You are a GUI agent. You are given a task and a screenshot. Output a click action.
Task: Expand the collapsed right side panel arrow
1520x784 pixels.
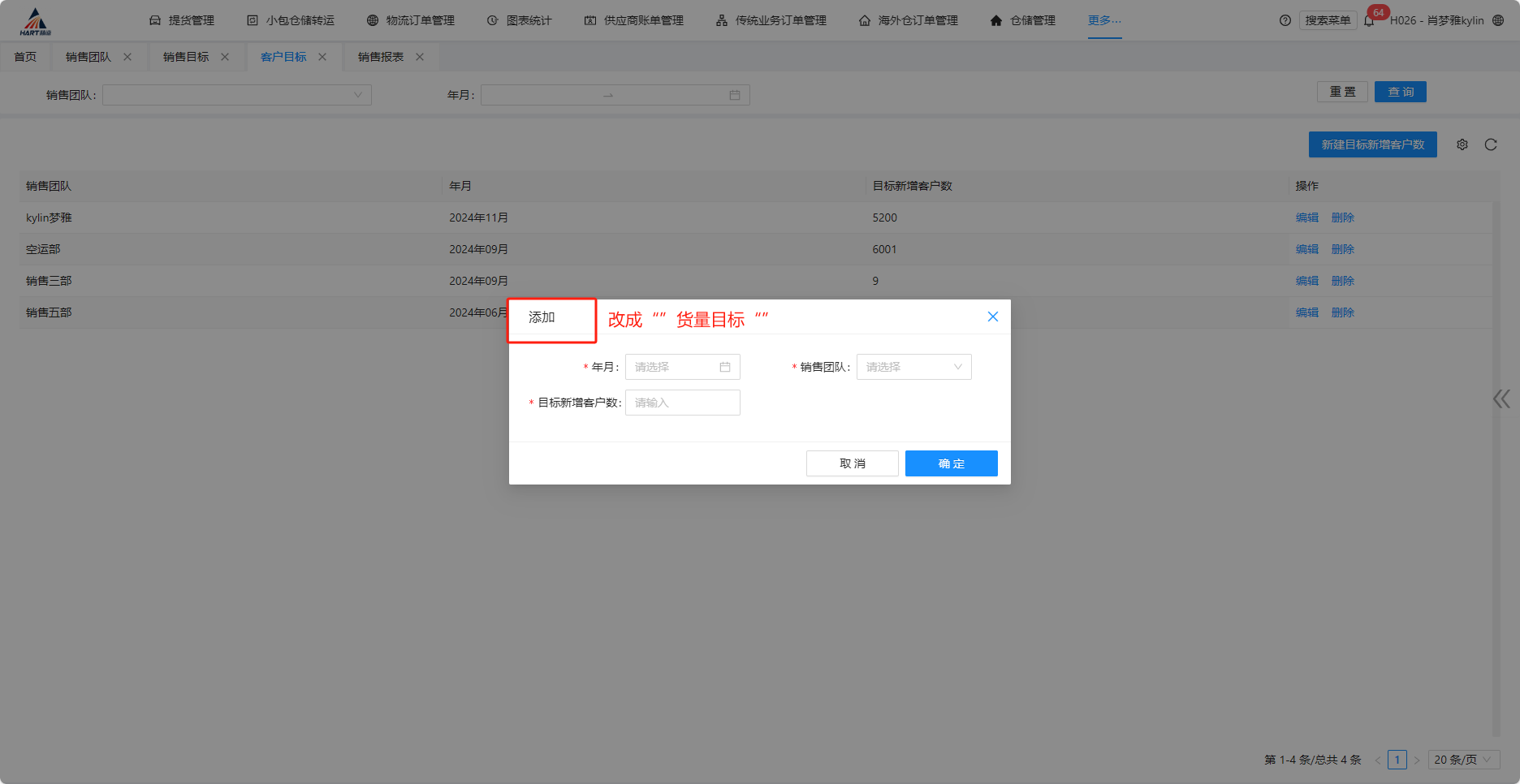(1501, 398)
